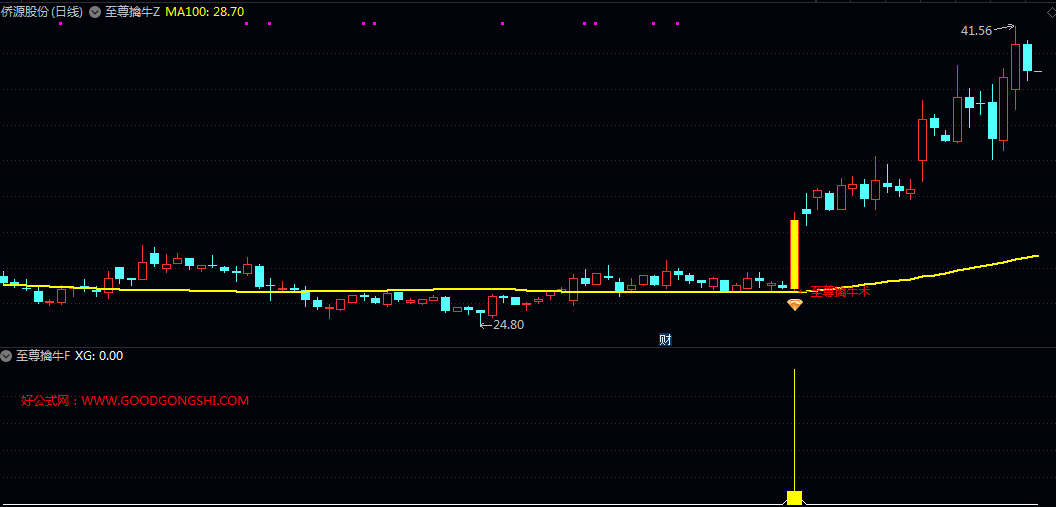The width and height of the screenshot is (1056, 507).
Task: Click the orange diamond signal icon
Action: point(795,304)
